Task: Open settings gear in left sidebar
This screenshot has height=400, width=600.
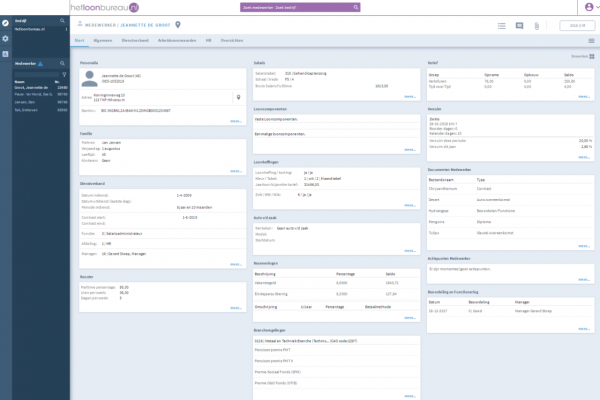Action: (x=6, y=38)
